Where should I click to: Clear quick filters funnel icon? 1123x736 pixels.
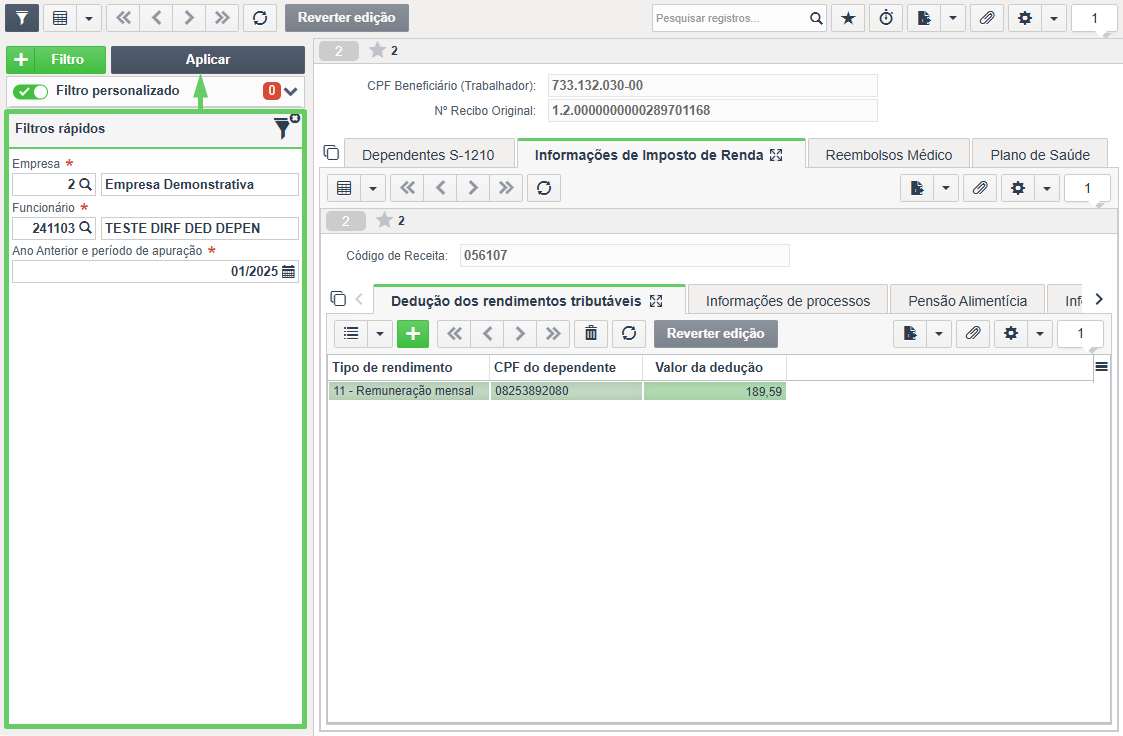coord(285,127)
